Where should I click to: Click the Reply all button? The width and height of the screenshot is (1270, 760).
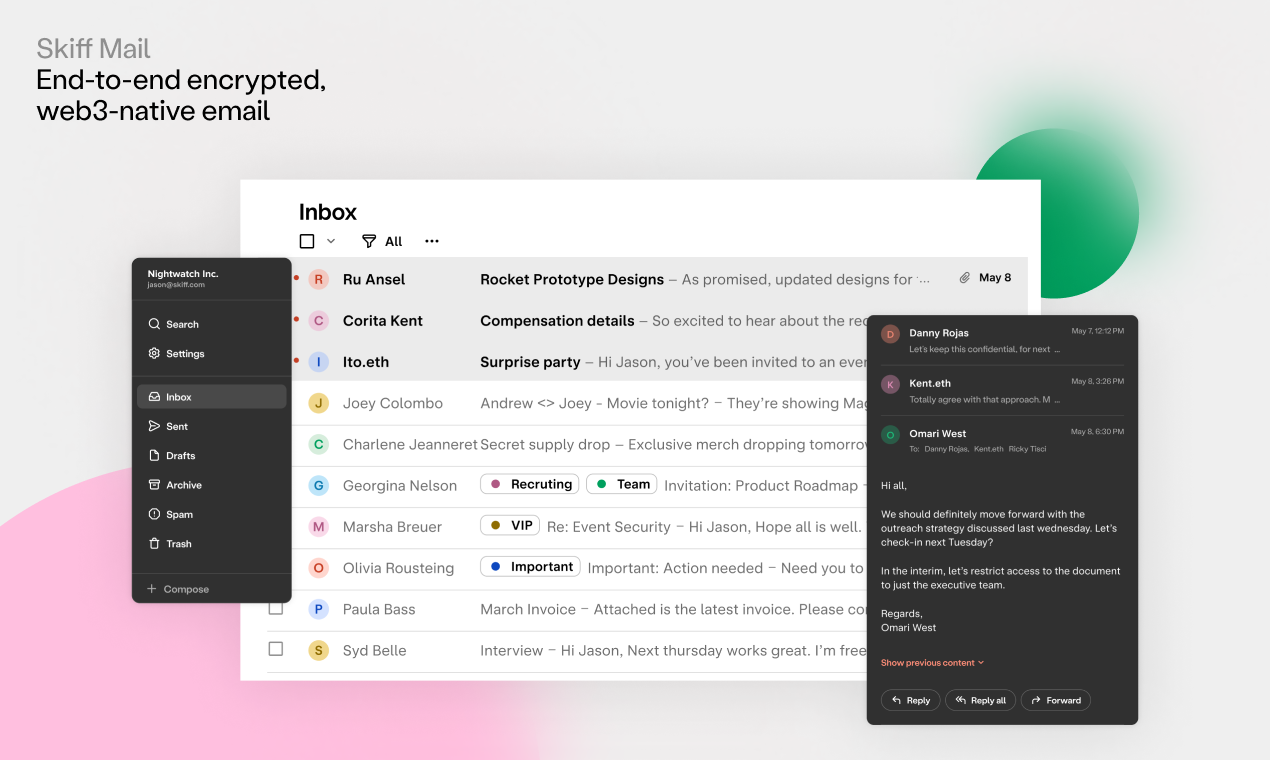click(980, 700)
